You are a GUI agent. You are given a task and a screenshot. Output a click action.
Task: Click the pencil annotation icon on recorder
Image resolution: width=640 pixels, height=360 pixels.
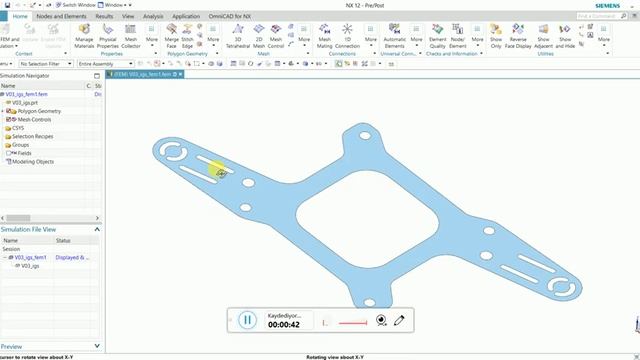tap(399, 320)
